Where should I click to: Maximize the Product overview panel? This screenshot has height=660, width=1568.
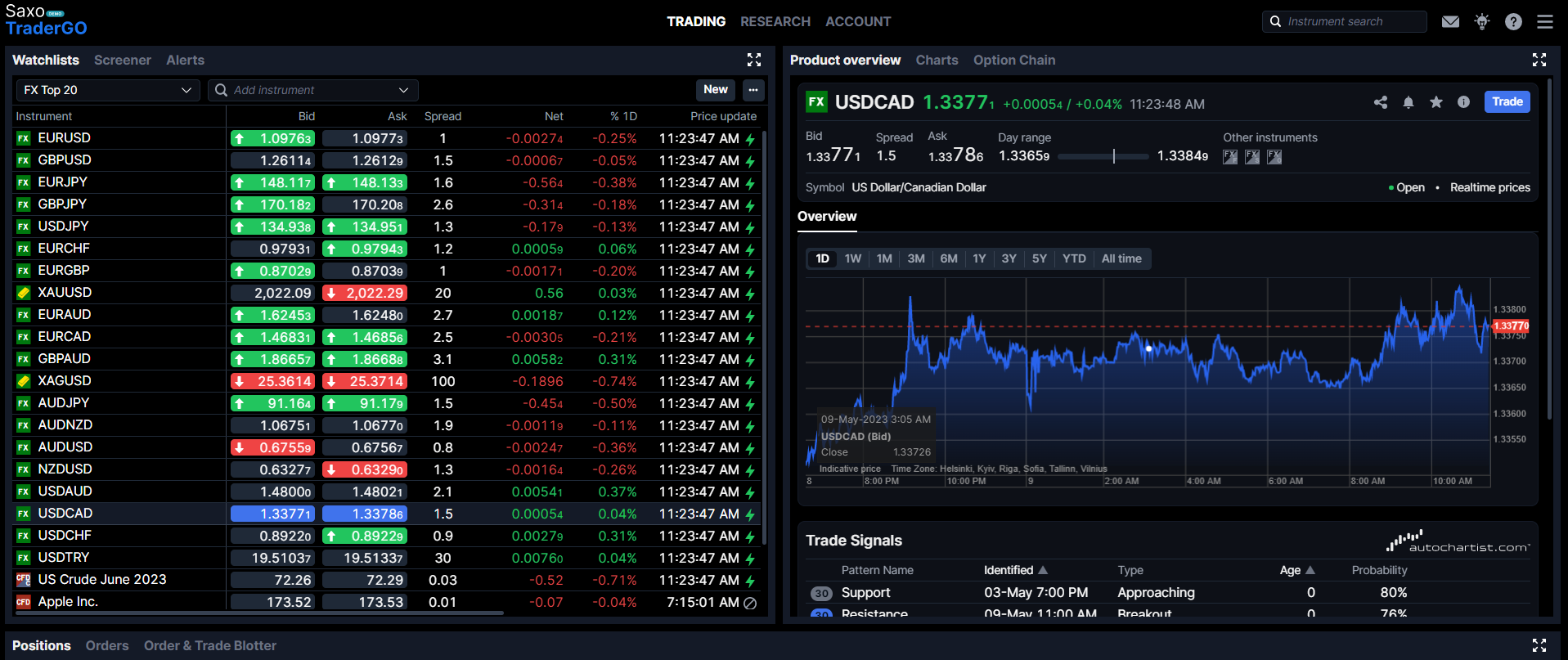pyautogui.click(x=1539, y=60)
